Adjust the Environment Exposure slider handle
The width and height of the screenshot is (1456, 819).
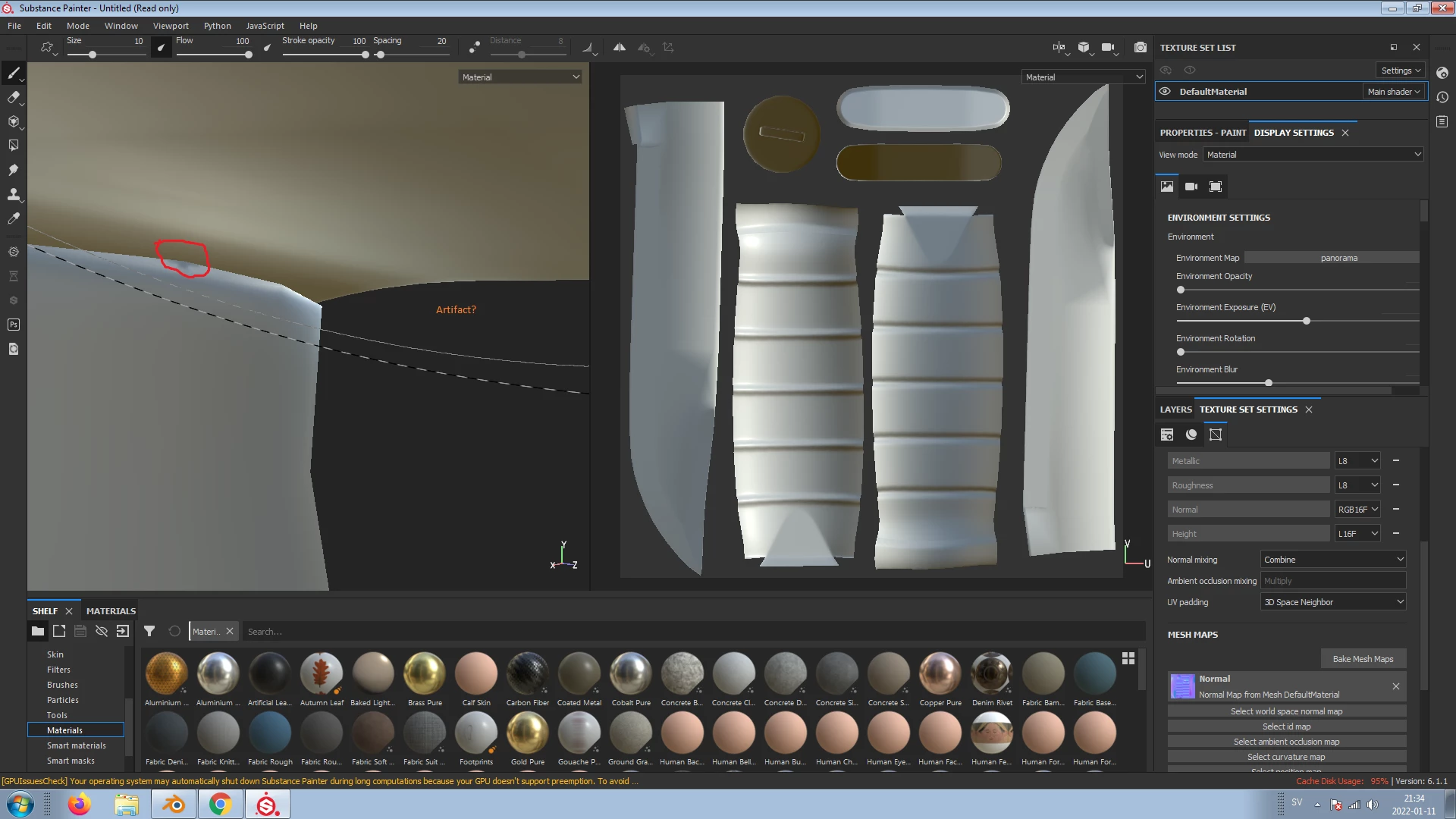pos(1307,321)
